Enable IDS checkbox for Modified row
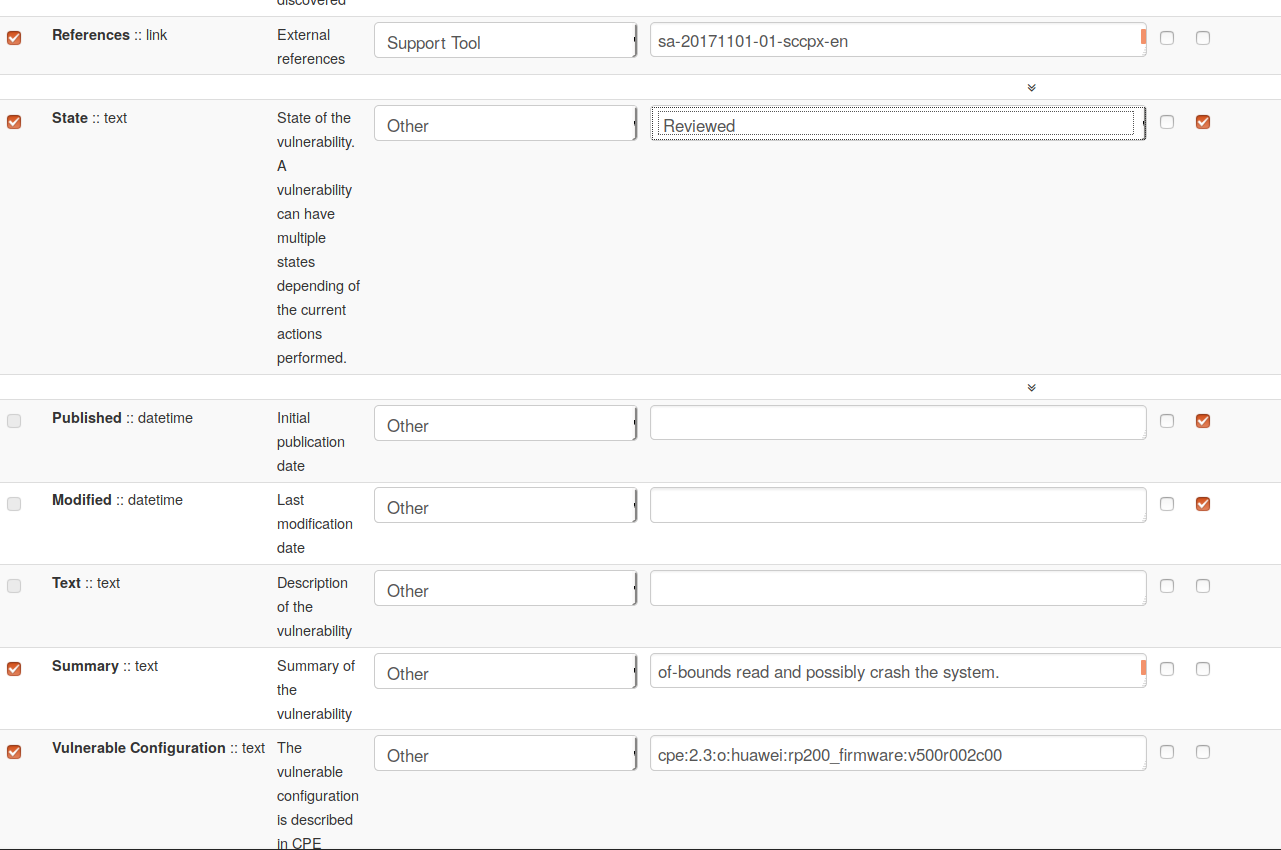Image resolution: width=1281 pixels, height=850 pixels. click(x=1167, y=504)
